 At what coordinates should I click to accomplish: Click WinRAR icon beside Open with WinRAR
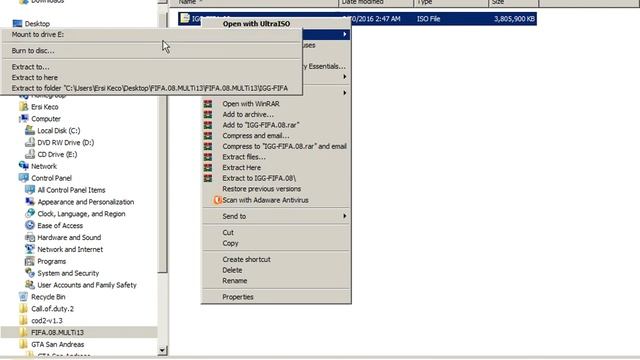click(x=208, y=104)
